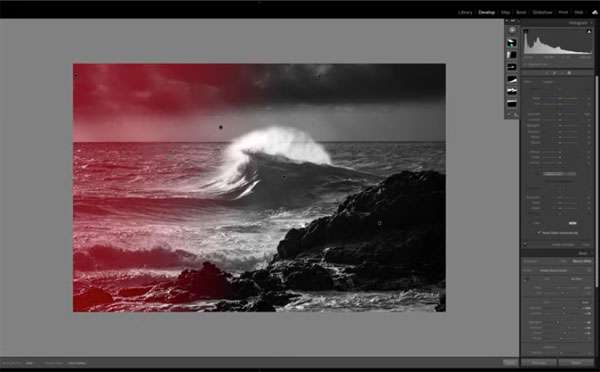600x372 pixels.
Task: Click Delete All Masks
Action: [563, 245]
